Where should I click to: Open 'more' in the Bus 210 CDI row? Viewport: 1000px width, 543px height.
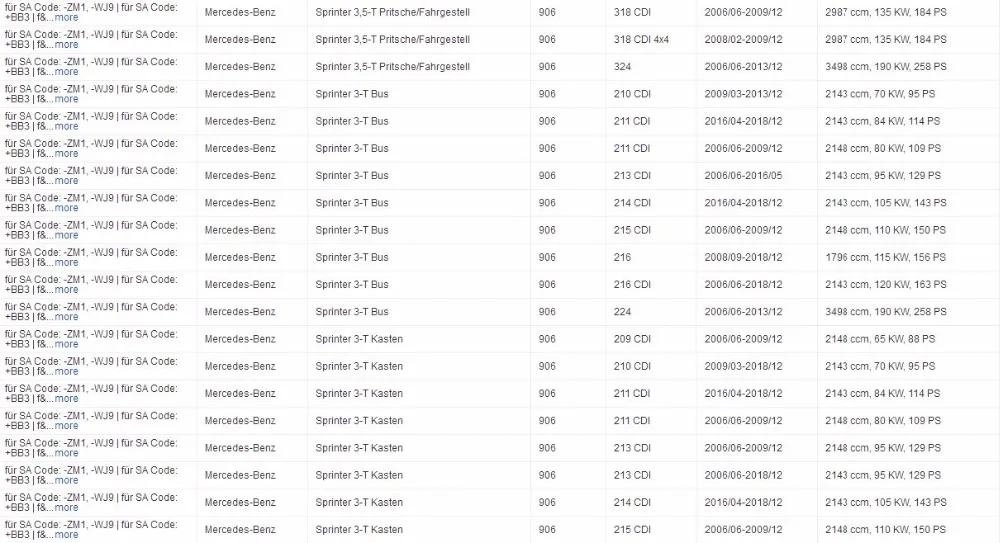(66, 99)
